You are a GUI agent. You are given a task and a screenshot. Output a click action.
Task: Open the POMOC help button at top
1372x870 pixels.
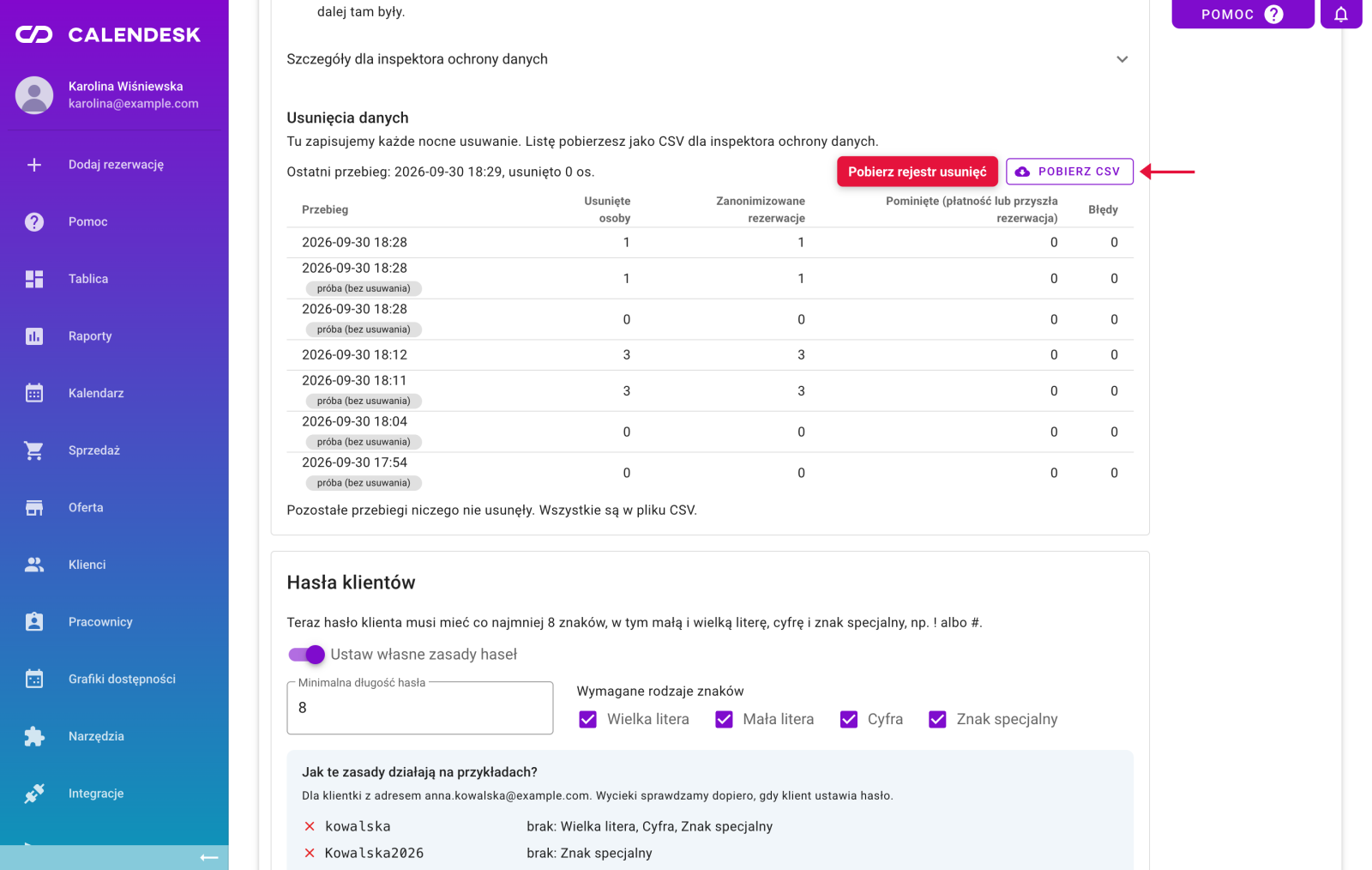pos(1243,14)
